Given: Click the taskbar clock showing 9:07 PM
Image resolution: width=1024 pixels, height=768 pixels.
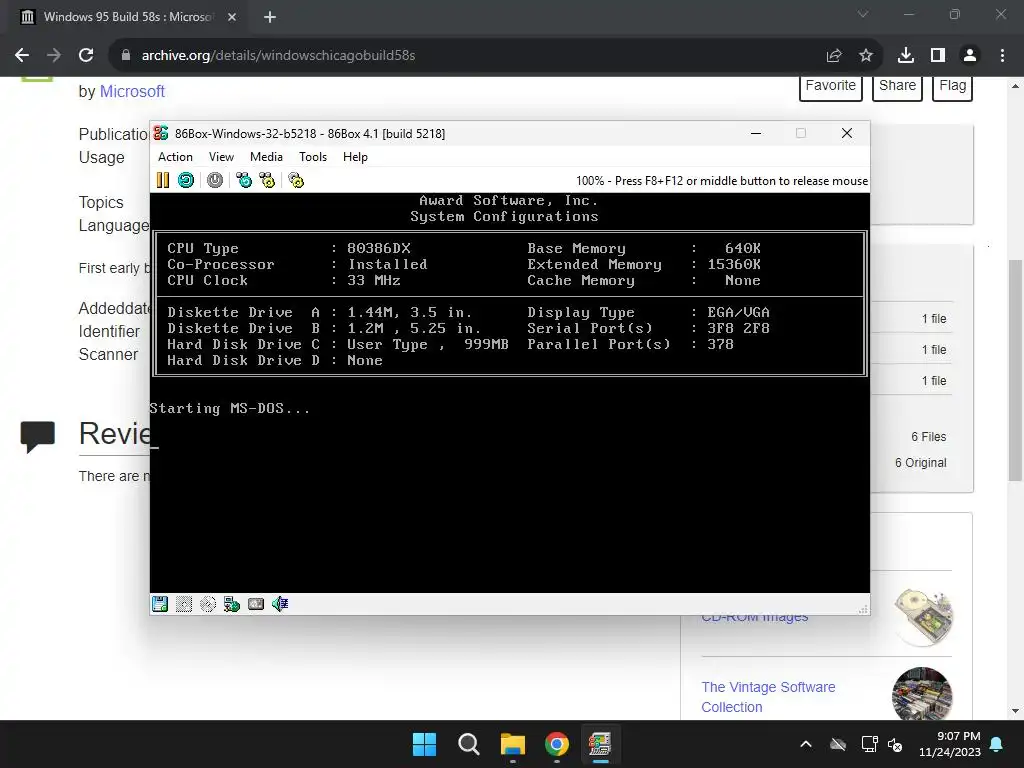Looking at the screenshot, I should pyautogui.click(x=950, y=744).
